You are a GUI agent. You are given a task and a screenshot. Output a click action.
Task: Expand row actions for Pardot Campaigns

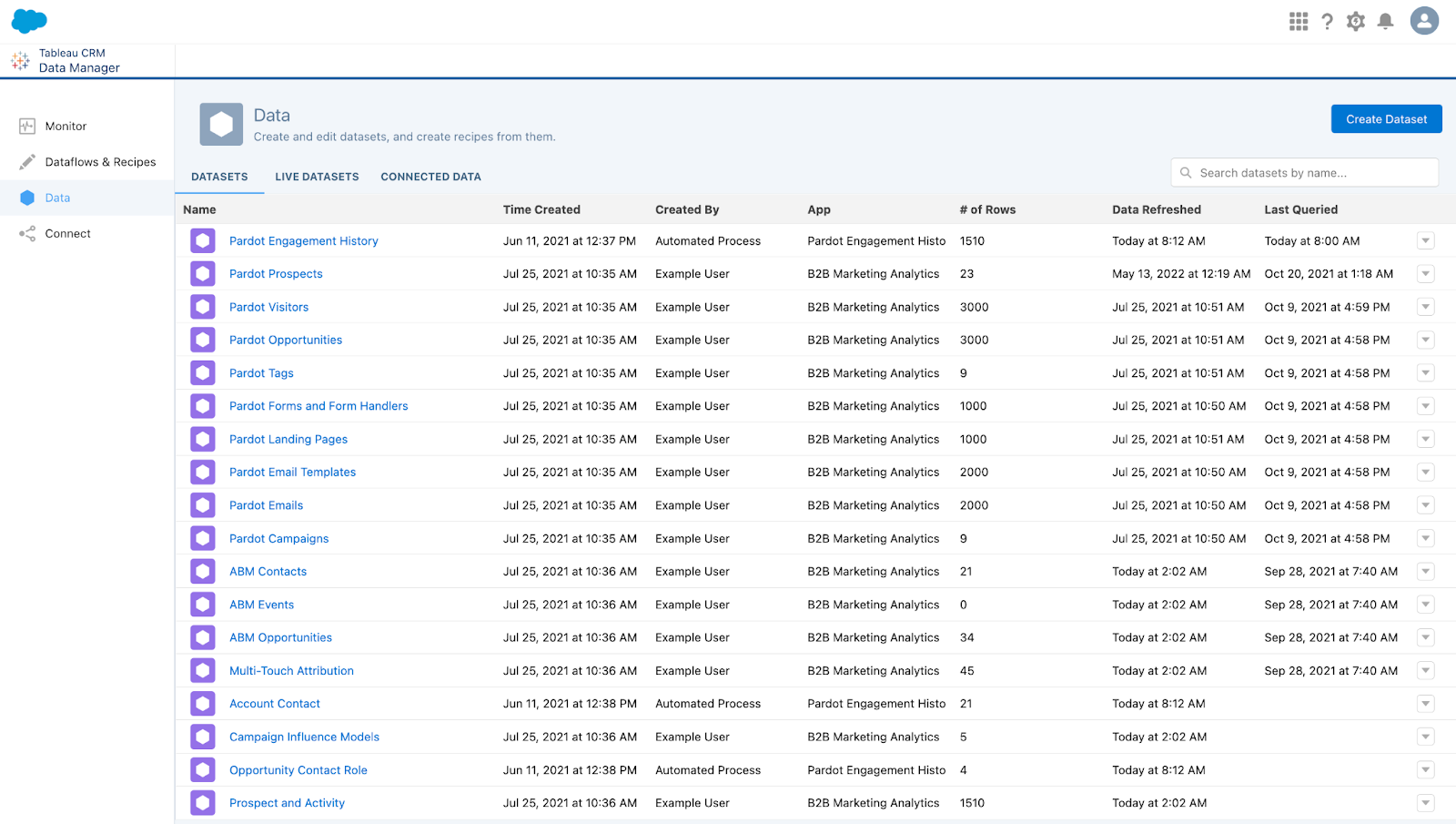pyautogui.click(x=1426, y=539)
